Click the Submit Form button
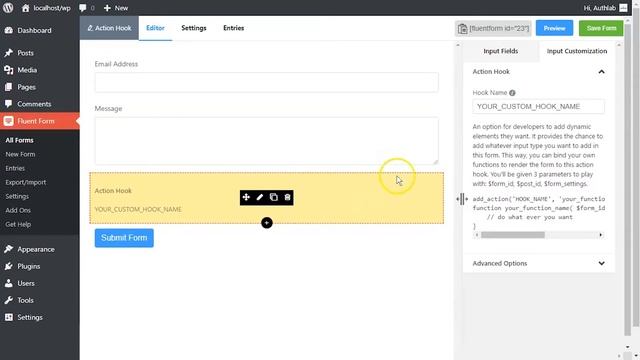The width and height of the screenshot is (640, 360). 124,238
